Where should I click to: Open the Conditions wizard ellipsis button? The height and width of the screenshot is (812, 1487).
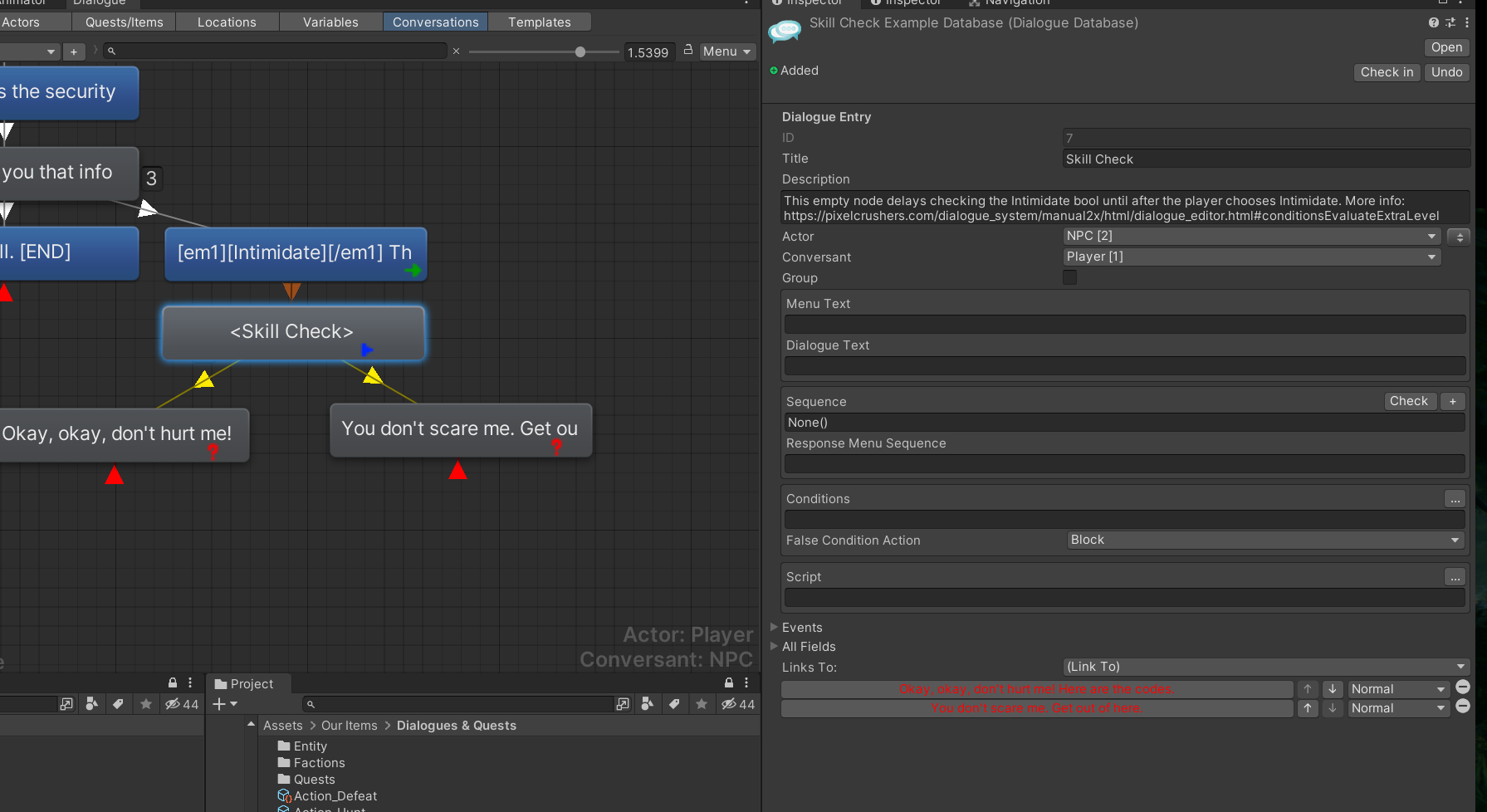pos(1455,499)
